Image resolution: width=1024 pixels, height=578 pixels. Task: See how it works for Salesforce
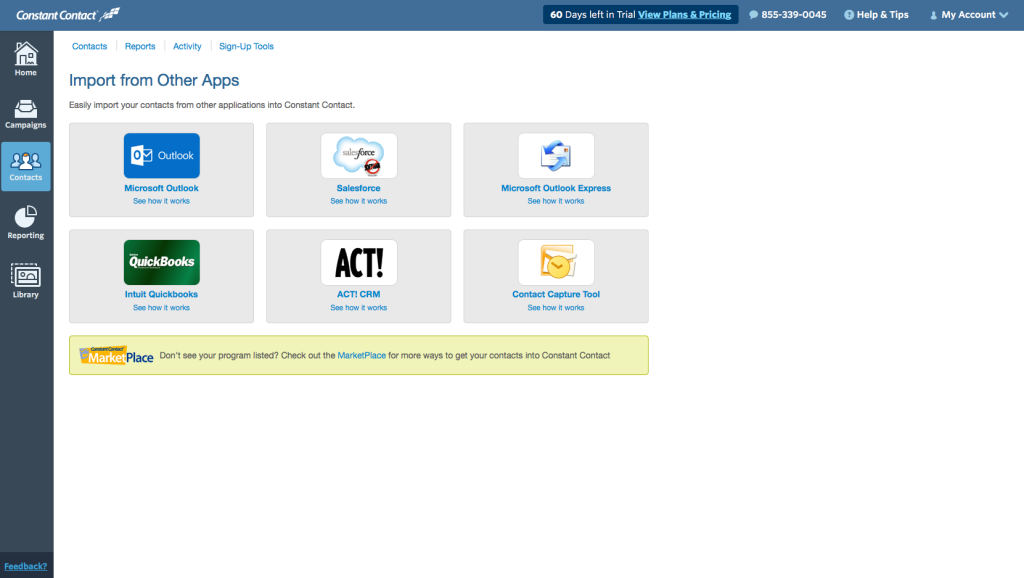(x=359, y=201)
